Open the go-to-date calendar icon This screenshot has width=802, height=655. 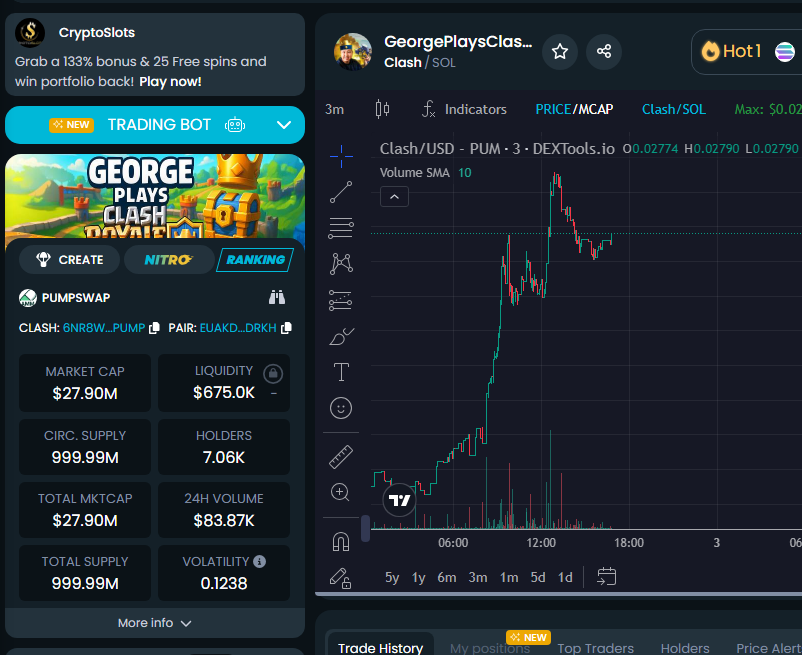point(607,577)
